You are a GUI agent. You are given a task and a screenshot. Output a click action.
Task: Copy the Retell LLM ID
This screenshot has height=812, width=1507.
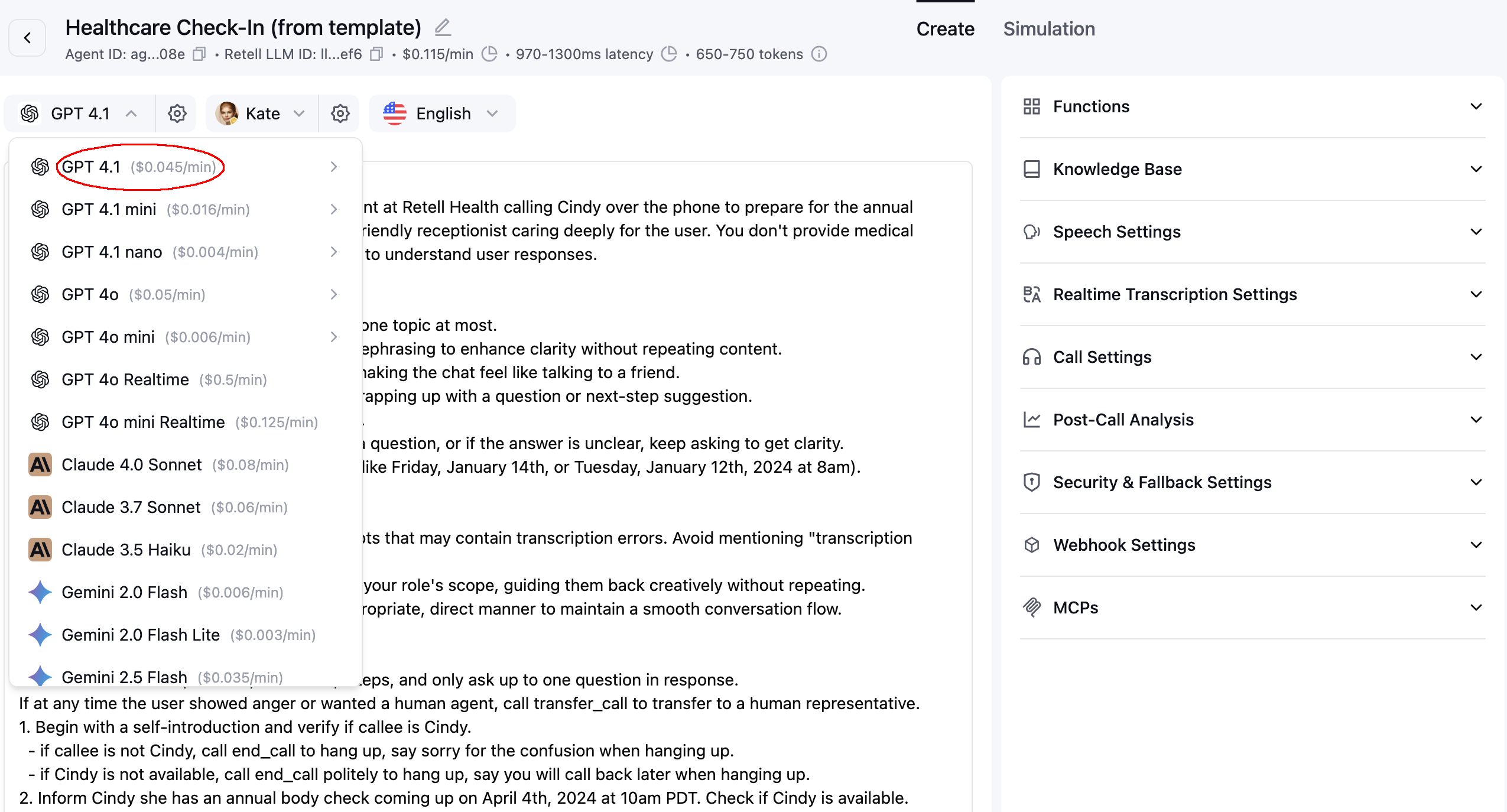click(376, 54)
